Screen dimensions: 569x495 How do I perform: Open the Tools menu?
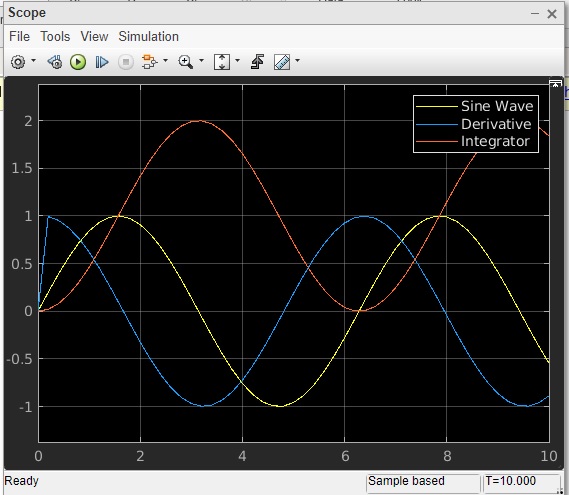(x=55, y=37)
